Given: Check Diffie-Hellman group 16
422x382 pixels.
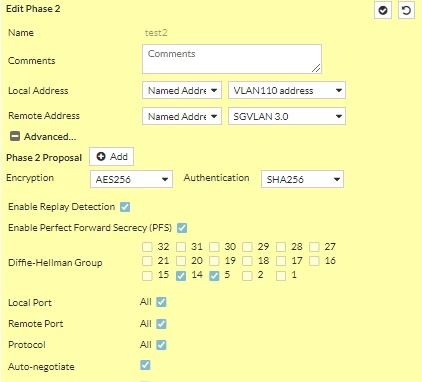Looking at the screenshot, I should 314,261.
